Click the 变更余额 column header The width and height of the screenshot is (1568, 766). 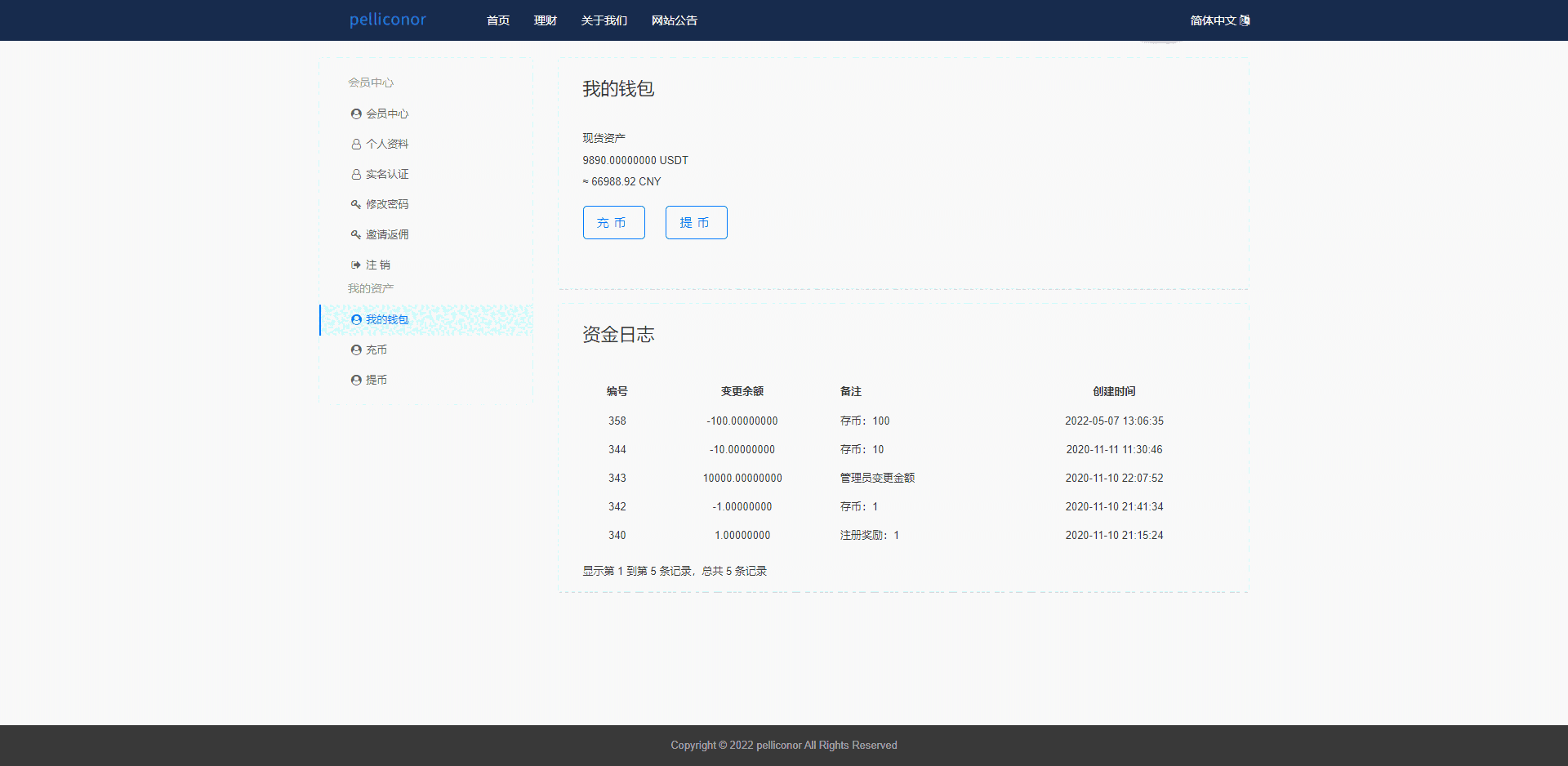point(742,392)
